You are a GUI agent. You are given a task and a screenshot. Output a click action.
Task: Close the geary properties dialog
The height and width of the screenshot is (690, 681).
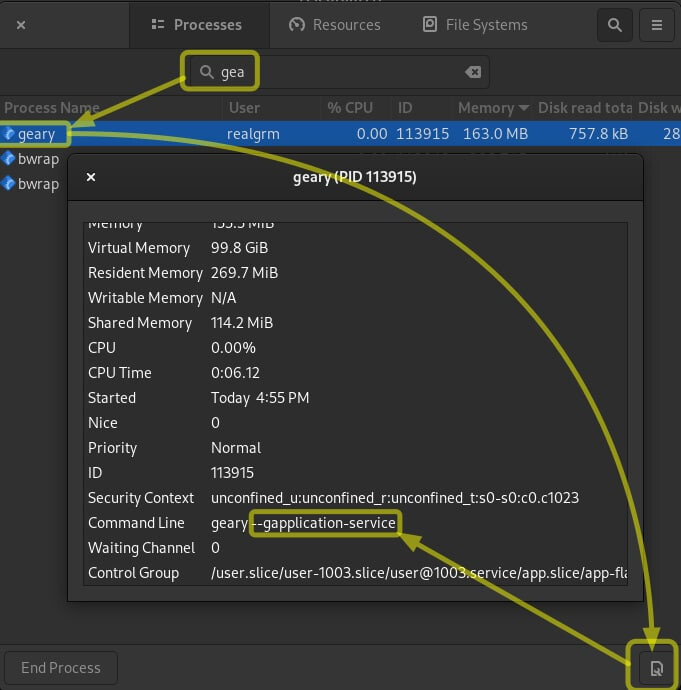(91, 177)
